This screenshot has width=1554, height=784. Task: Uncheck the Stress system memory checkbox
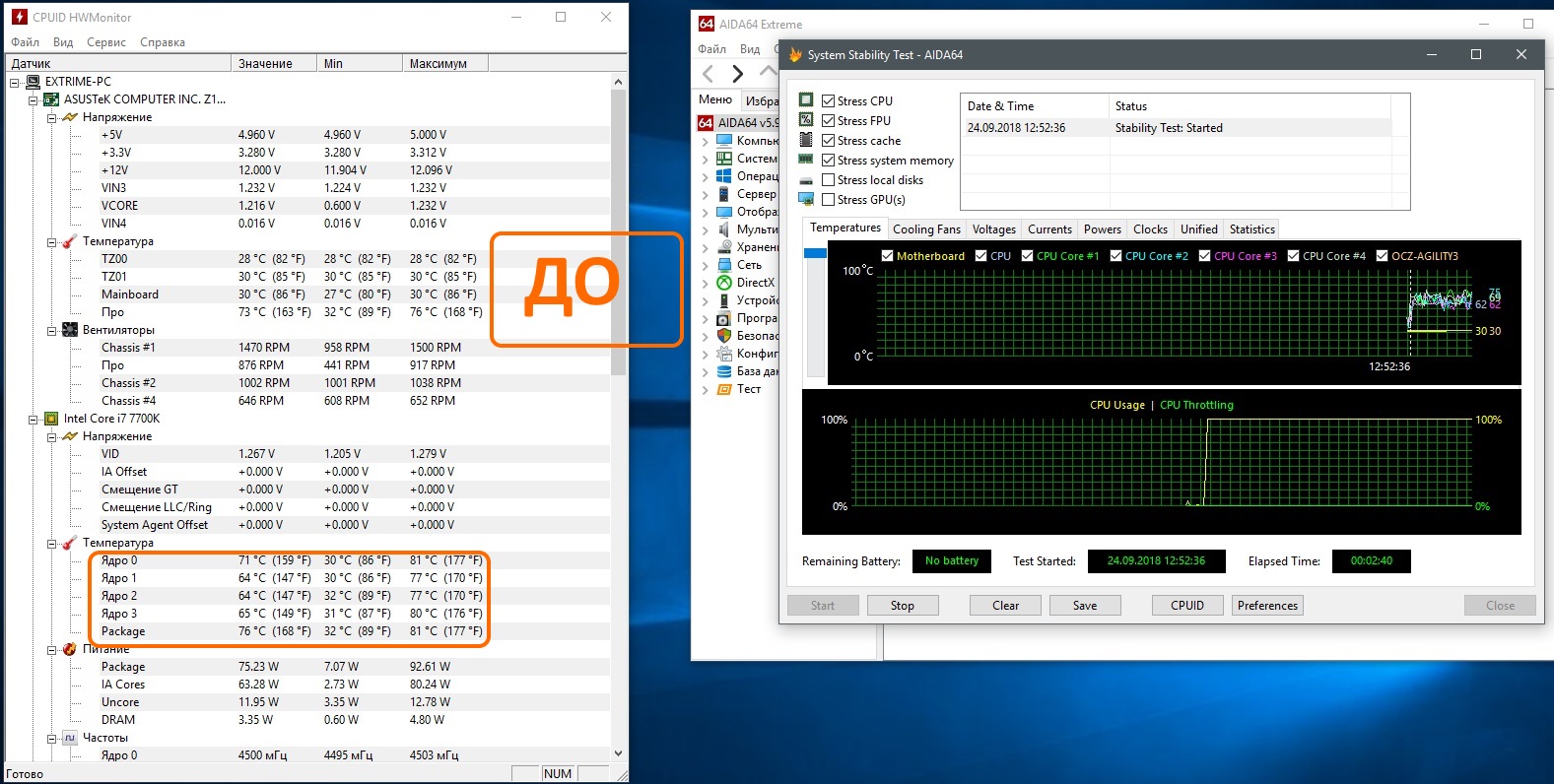[x=829, y=161]
